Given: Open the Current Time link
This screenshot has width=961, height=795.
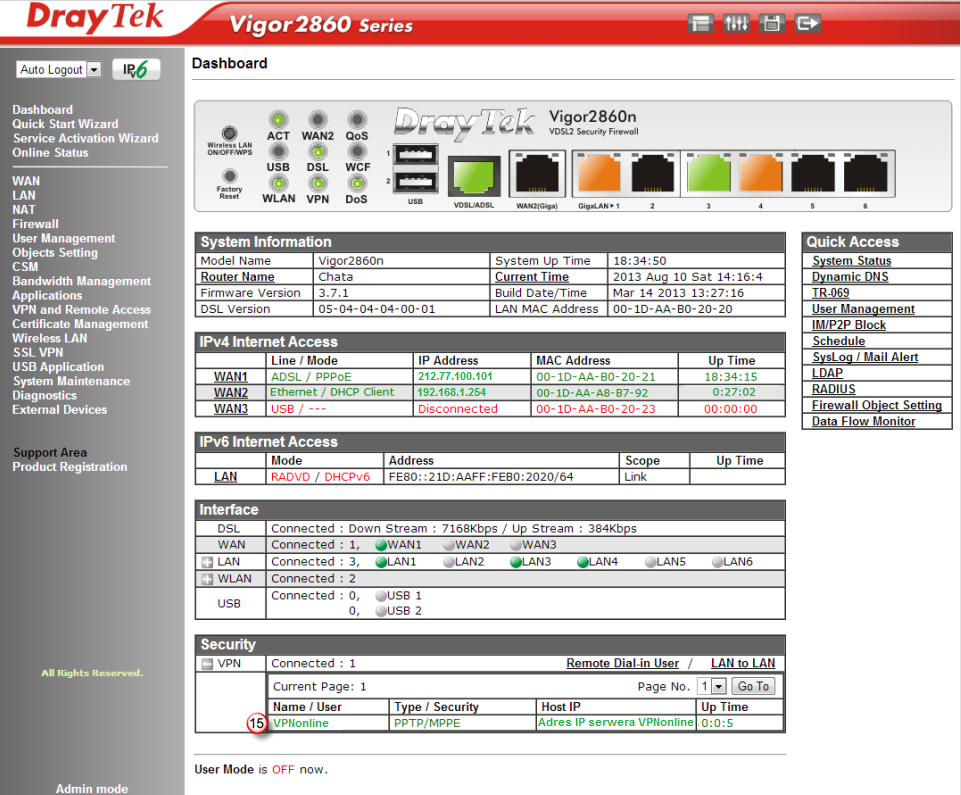Looking at the screenshot, I should pos(532,277).
